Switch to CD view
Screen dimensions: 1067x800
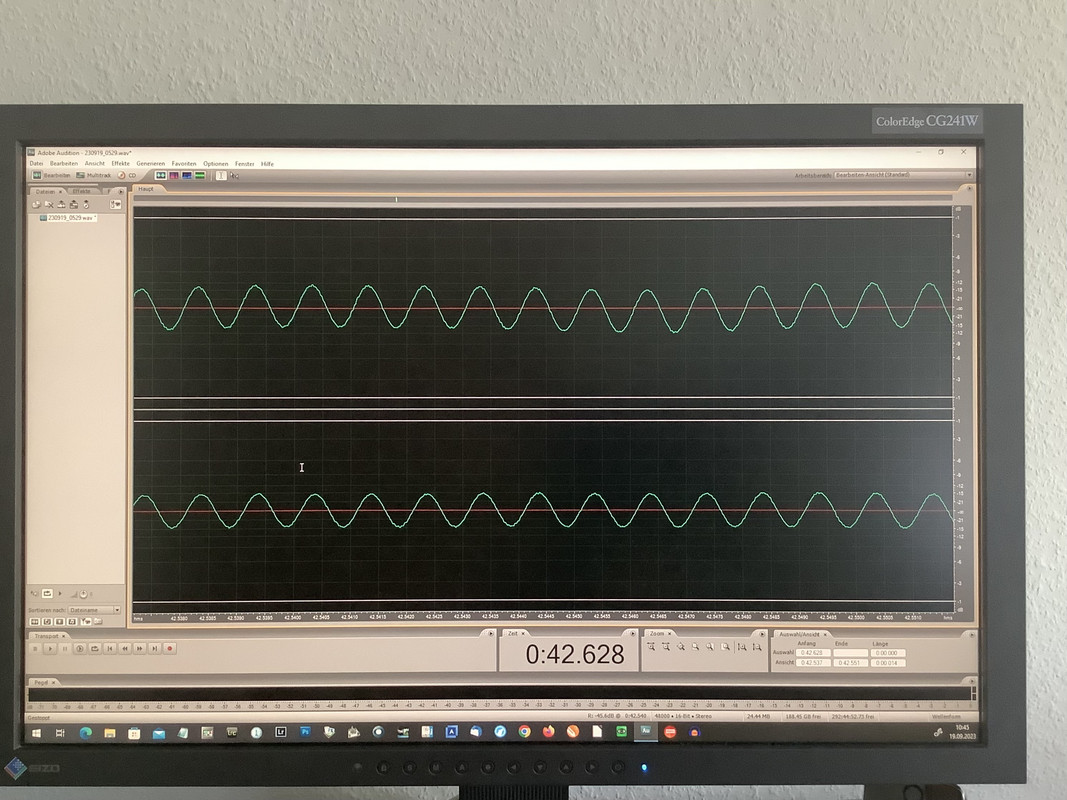(x=127, y=176)
